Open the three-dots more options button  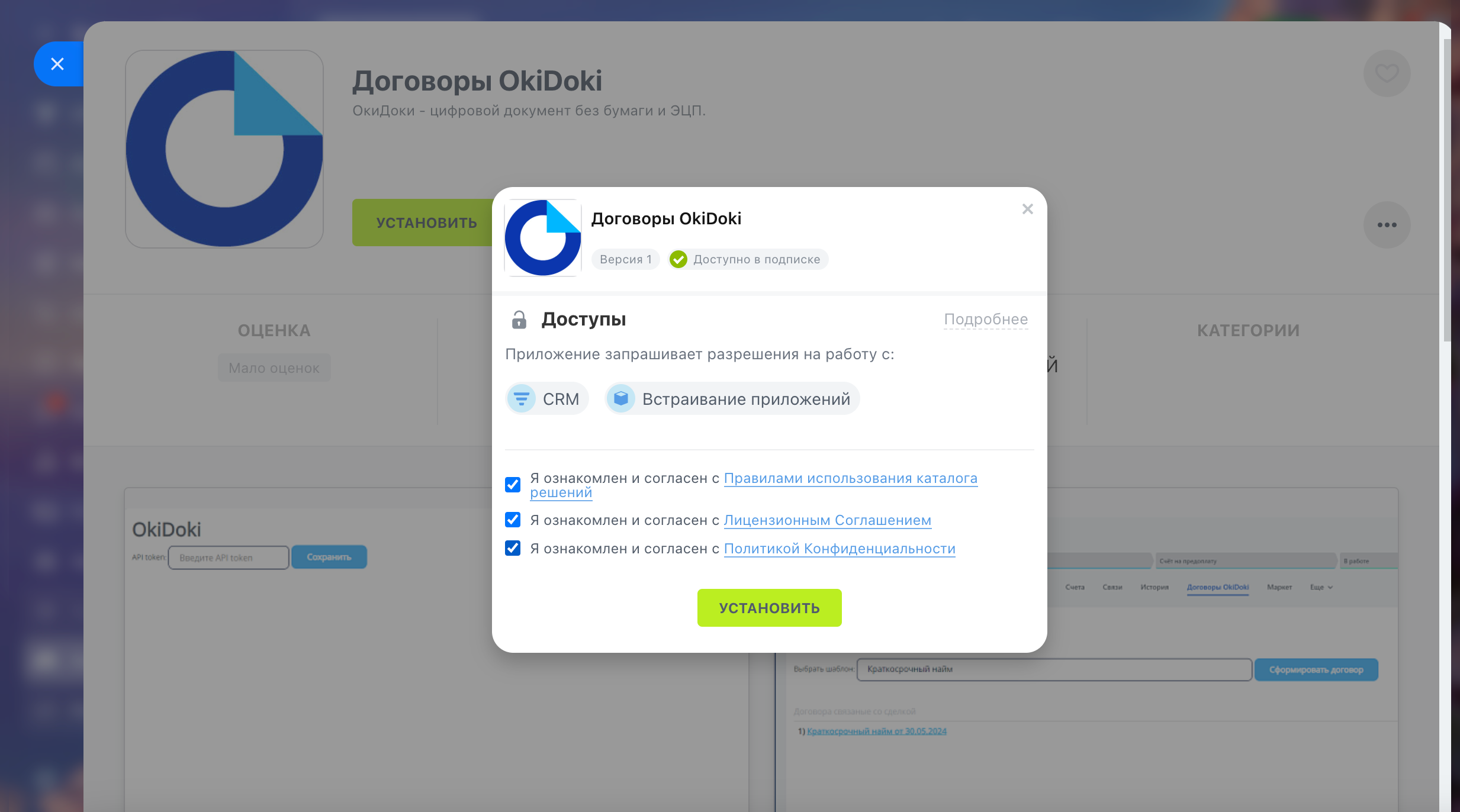pyautogui.click(x=1387, y=225)
